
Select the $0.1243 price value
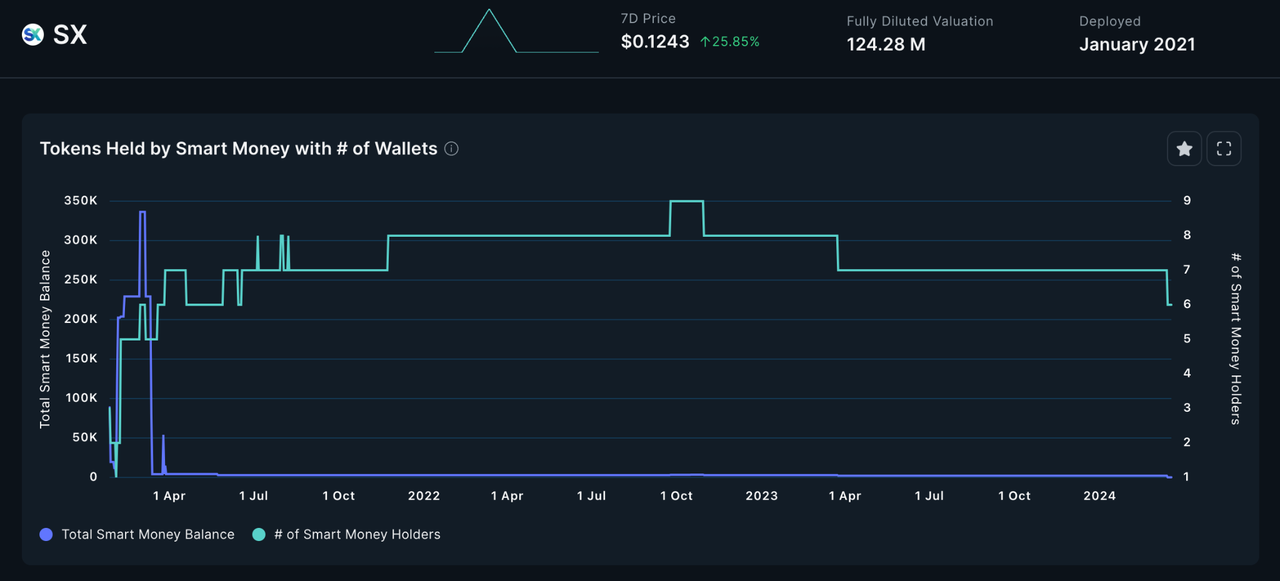(655, 42)
